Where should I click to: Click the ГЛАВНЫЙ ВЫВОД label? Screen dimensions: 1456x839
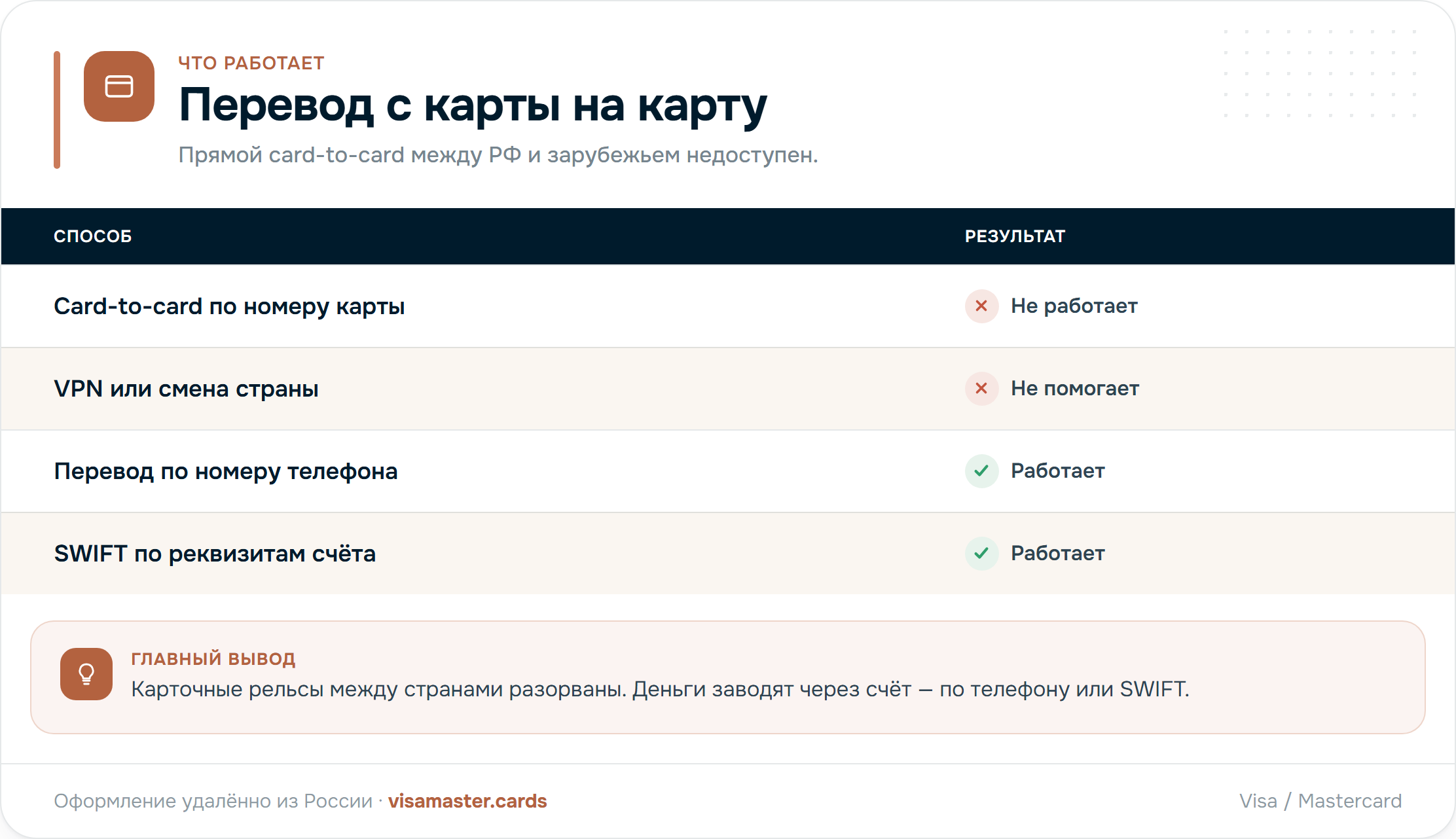coord(213,658)
